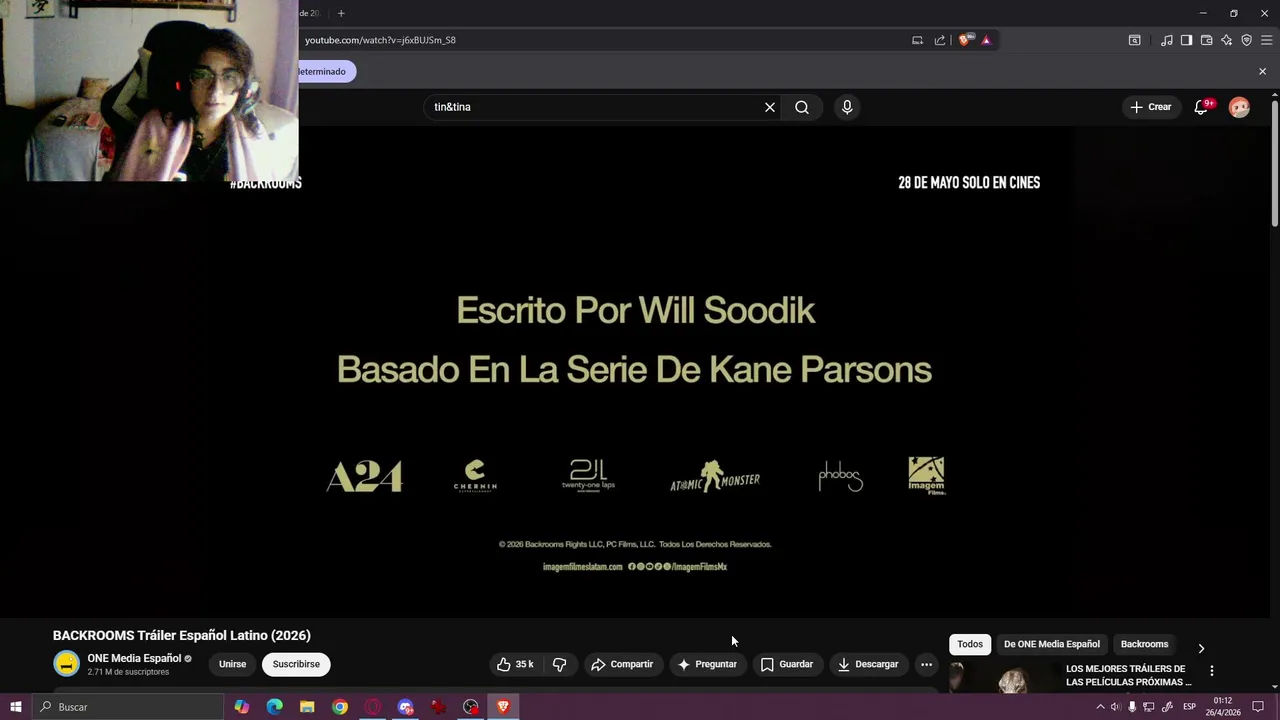Image resolution: width=1280 pixels, height=720 pixels.
Task: Open the media playlist music-note icon
Action: pos(1166,40)
